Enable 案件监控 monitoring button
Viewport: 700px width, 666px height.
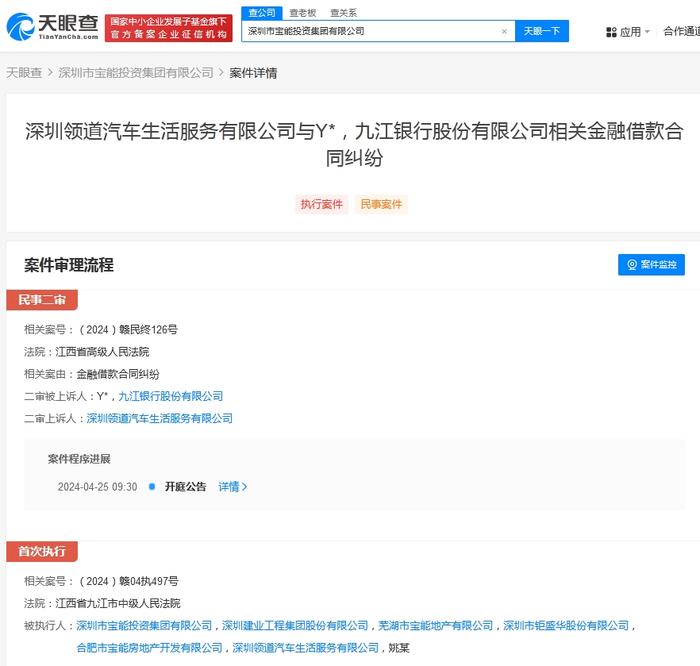pyautogui.click(x=651, y=265)
